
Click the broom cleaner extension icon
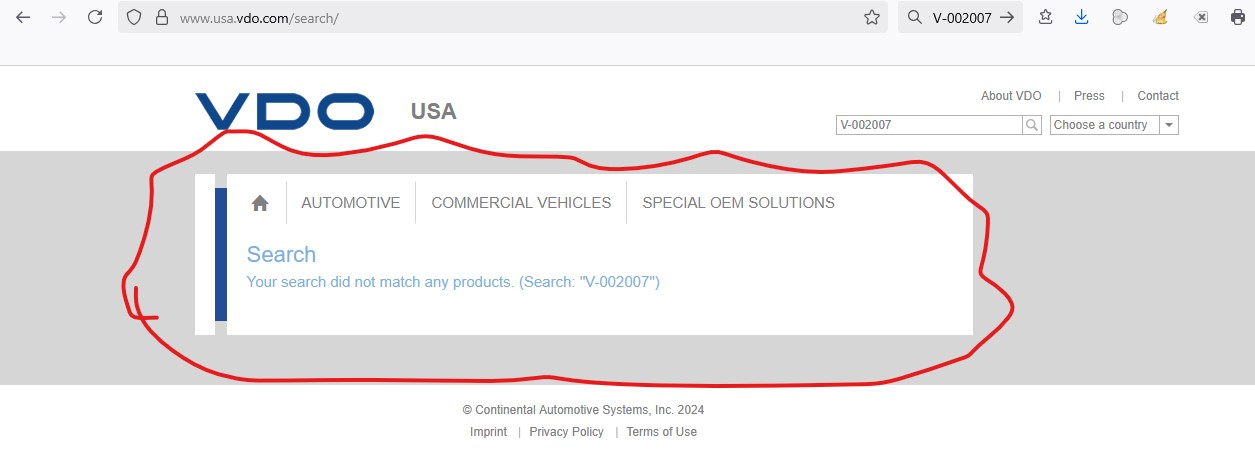click(x=1159, y=17)
